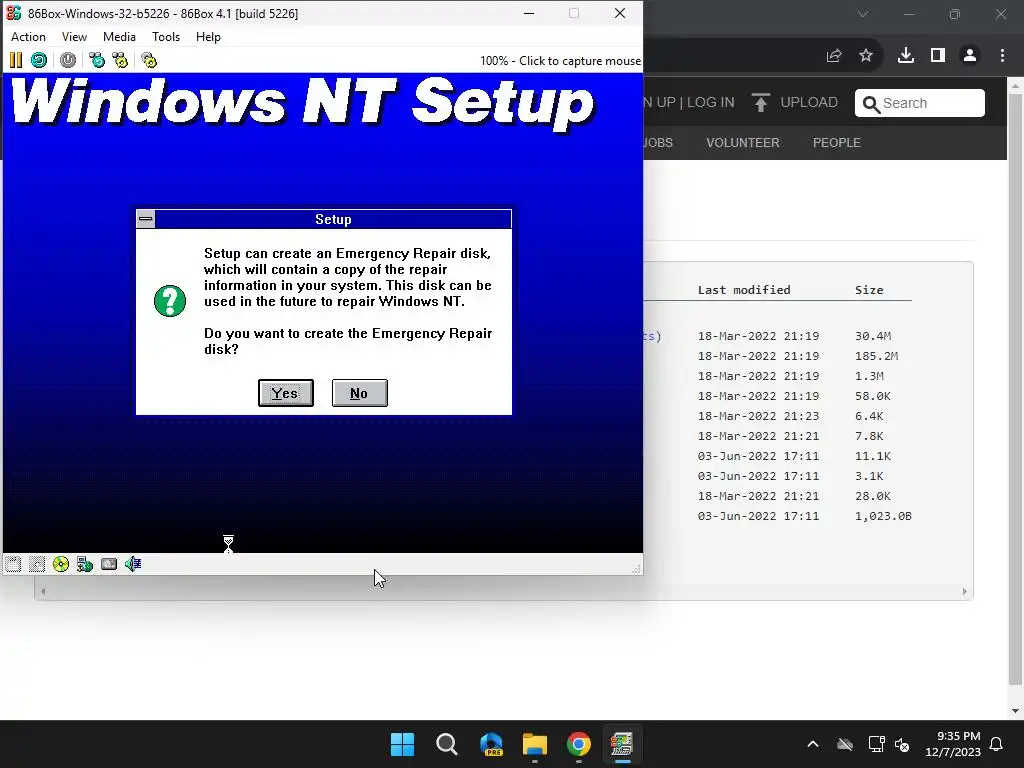The height and width of the screenshot is (768, 1024).
Task: Click the Size column header
Action: (x=869, y=290)
